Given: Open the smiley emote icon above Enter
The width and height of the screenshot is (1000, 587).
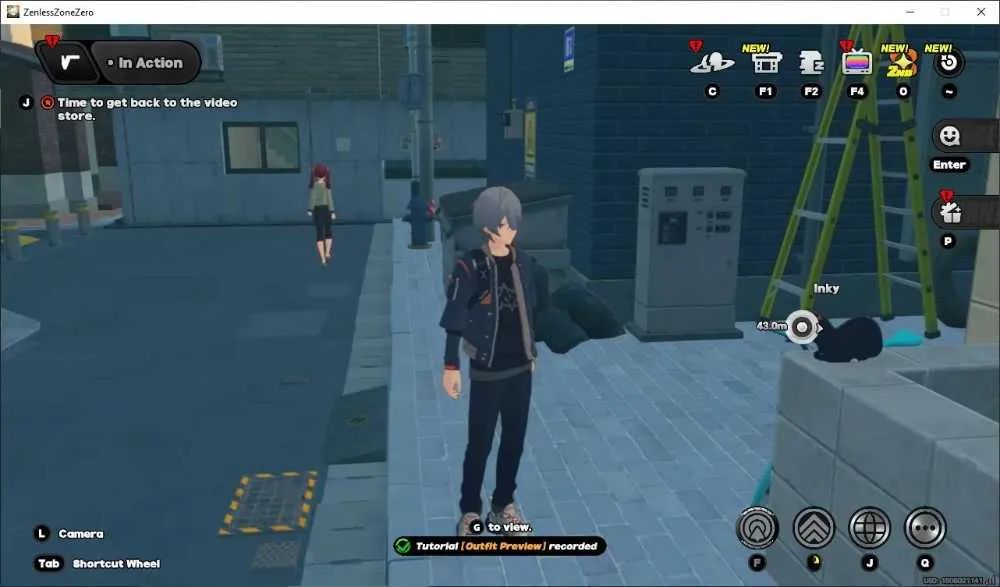Looking at the screenshot, I should point(950,136).
